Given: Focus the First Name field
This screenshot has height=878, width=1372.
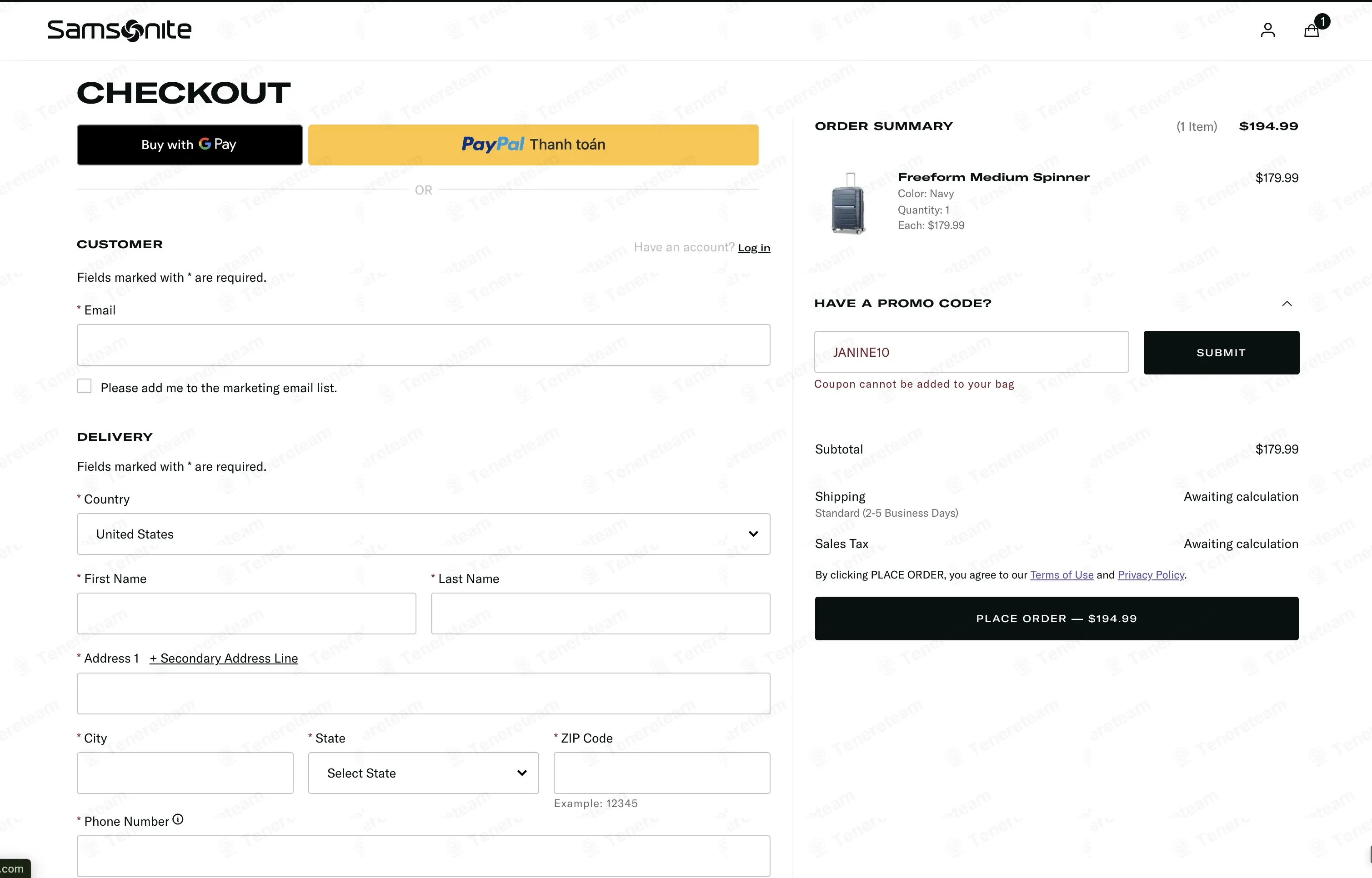Looking at the screenshot, I should 246,614.
